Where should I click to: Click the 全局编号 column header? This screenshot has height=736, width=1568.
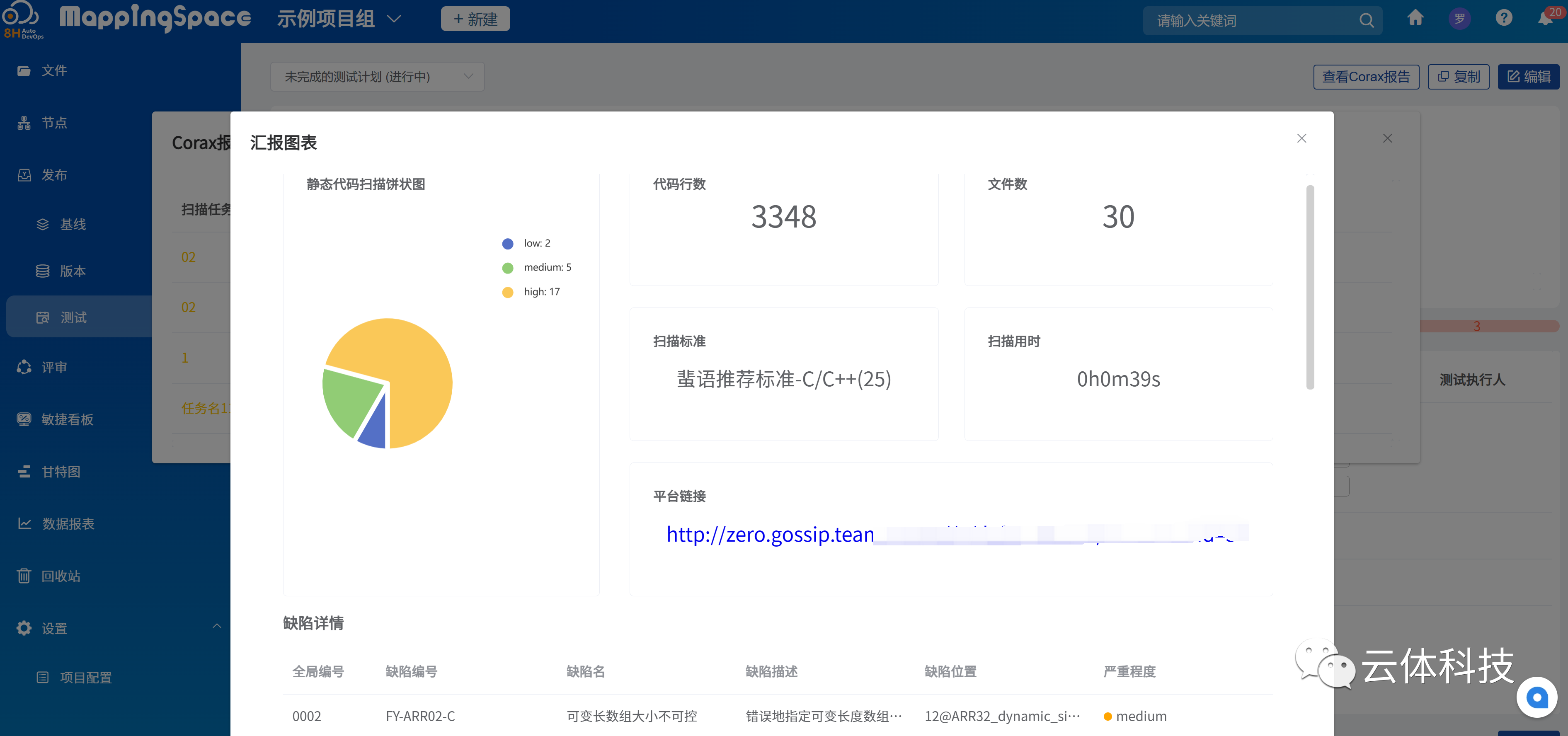(318, 671)
